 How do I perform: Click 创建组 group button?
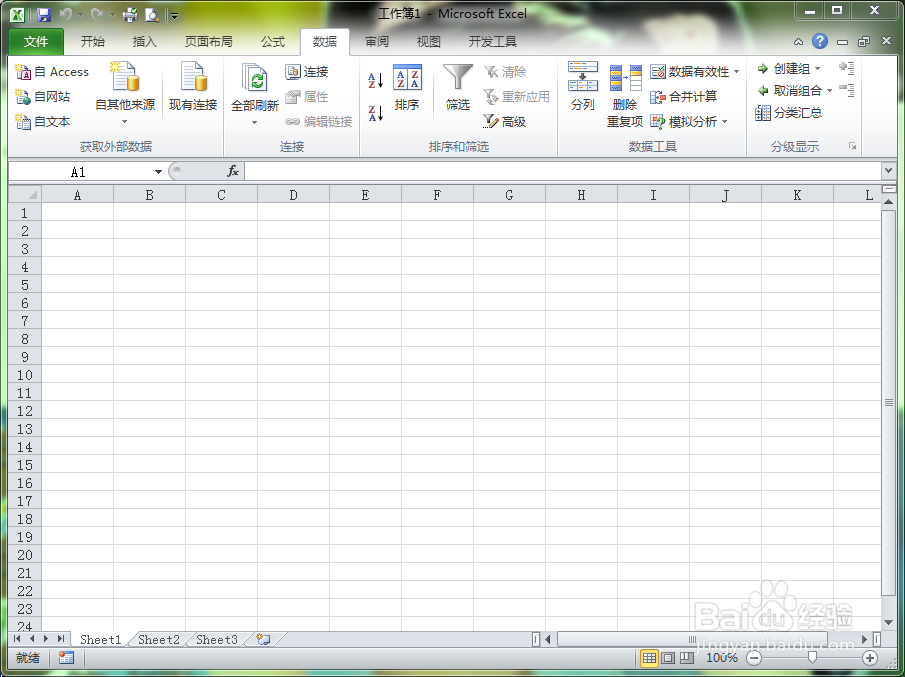coord(784,69)
